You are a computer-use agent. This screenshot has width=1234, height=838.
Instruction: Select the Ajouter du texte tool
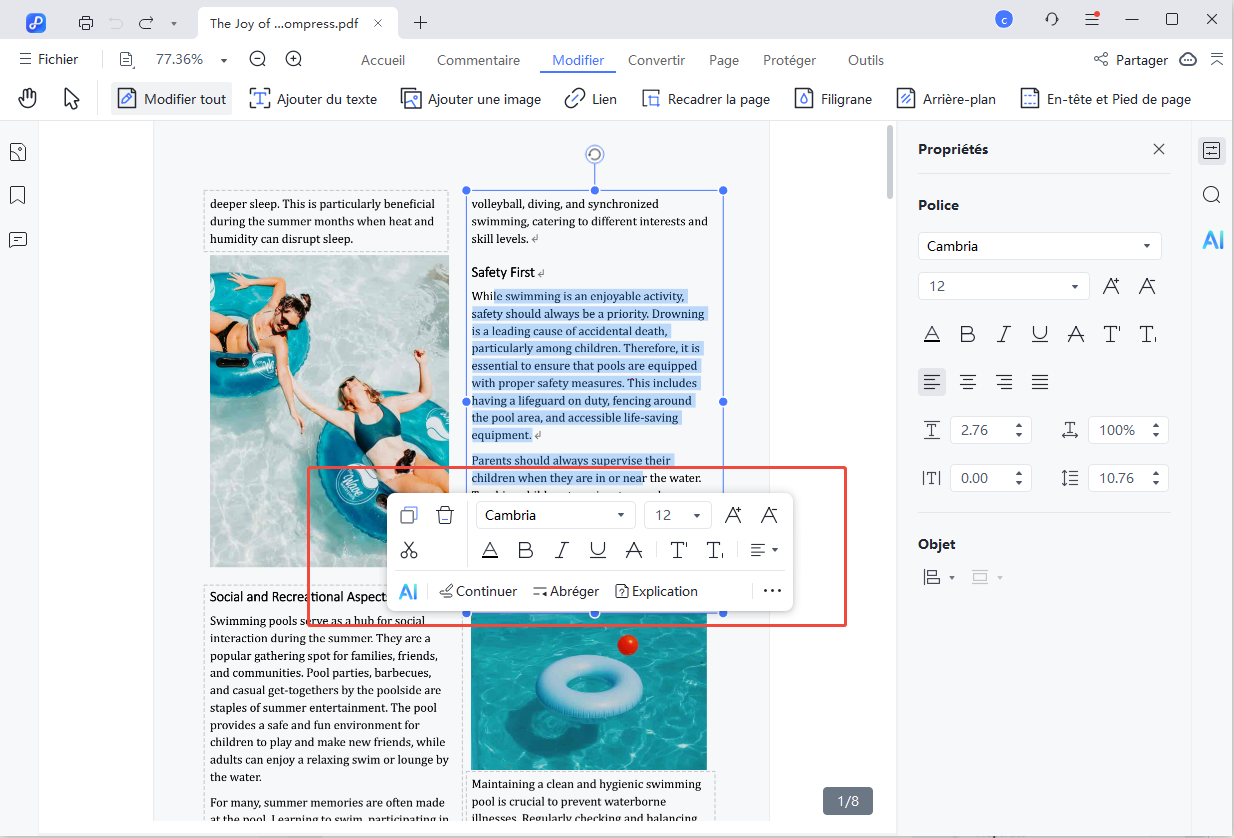(x=313, y=98)
